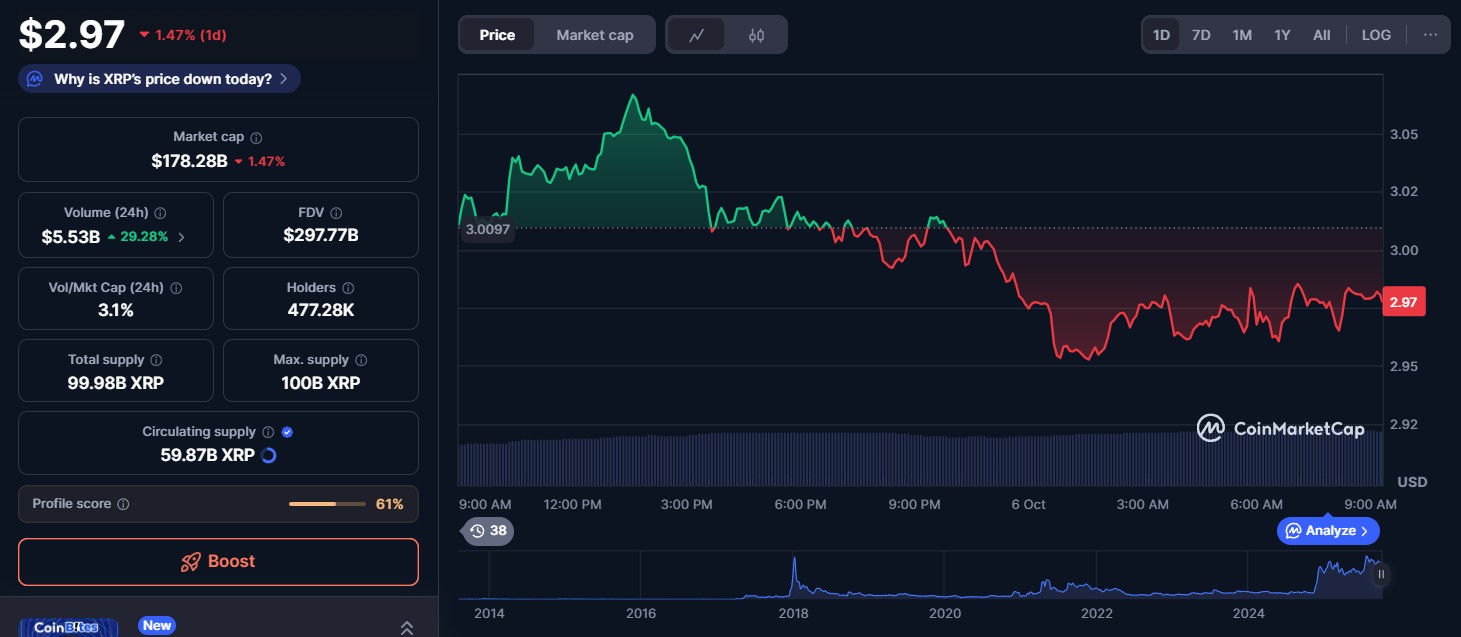Screen dimensions: 1461x637
Task: Open the 38 history events badge
Action: point(488,531)
